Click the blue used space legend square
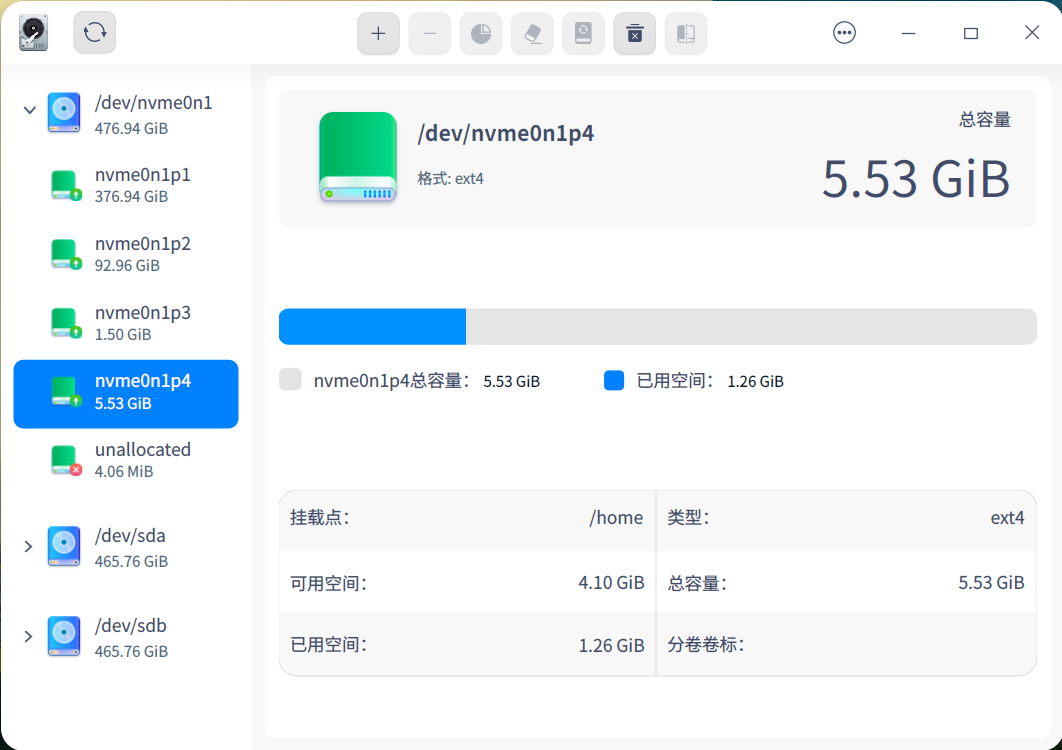The image size is (1062, 750). pyautogui.click(x=613, y=380)
